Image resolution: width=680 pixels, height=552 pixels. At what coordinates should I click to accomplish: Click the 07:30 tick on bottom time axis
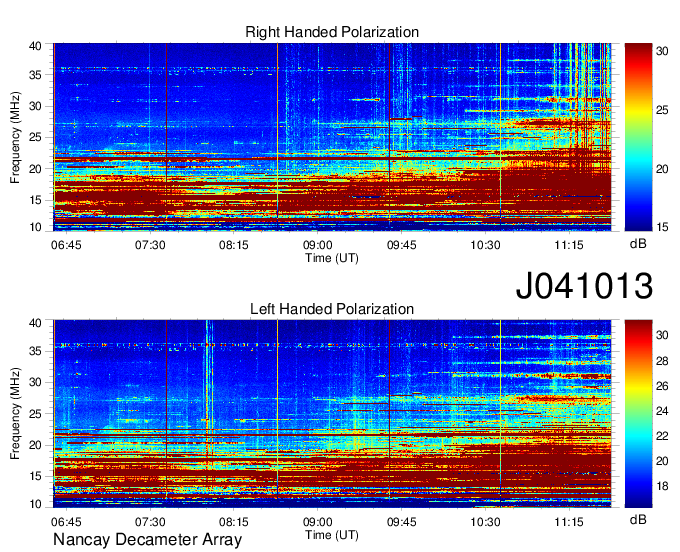pos(150,522)
